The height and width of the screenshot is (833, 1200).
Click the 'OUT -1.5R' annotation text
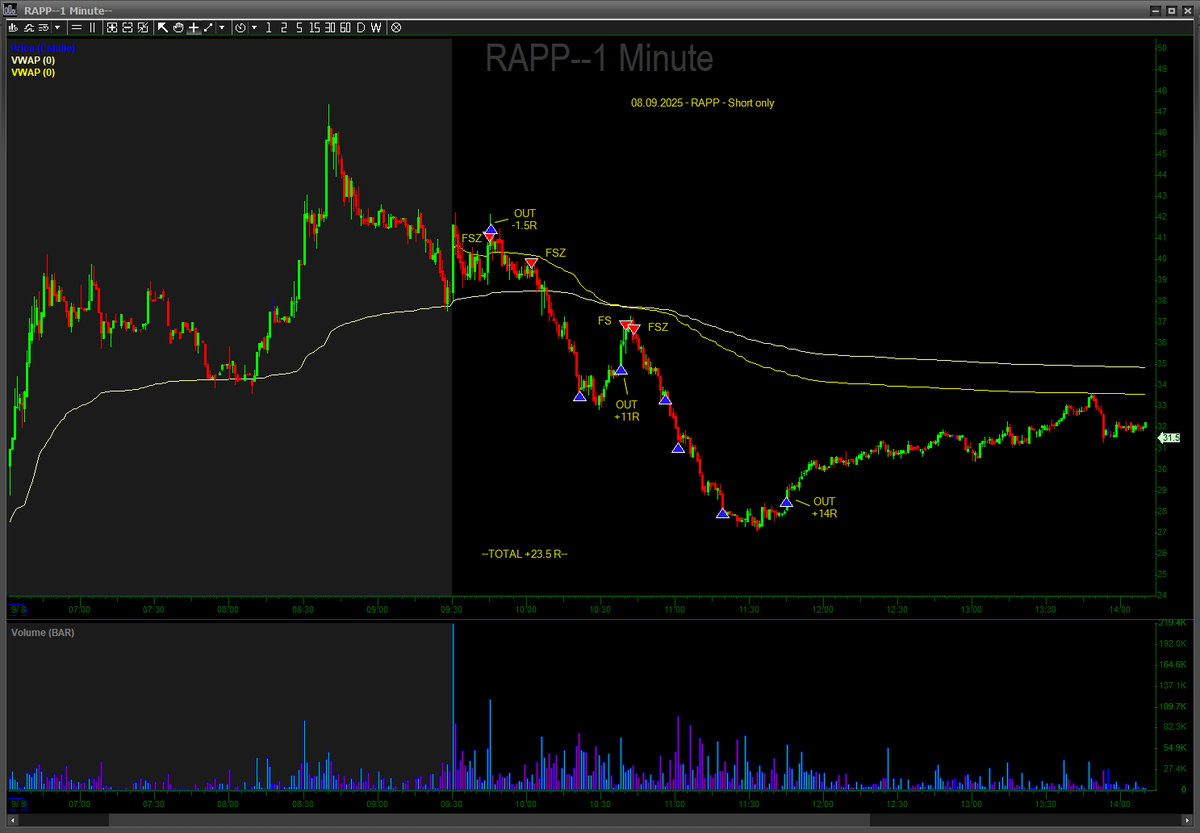pyautogui.click(x=525, y=219)
